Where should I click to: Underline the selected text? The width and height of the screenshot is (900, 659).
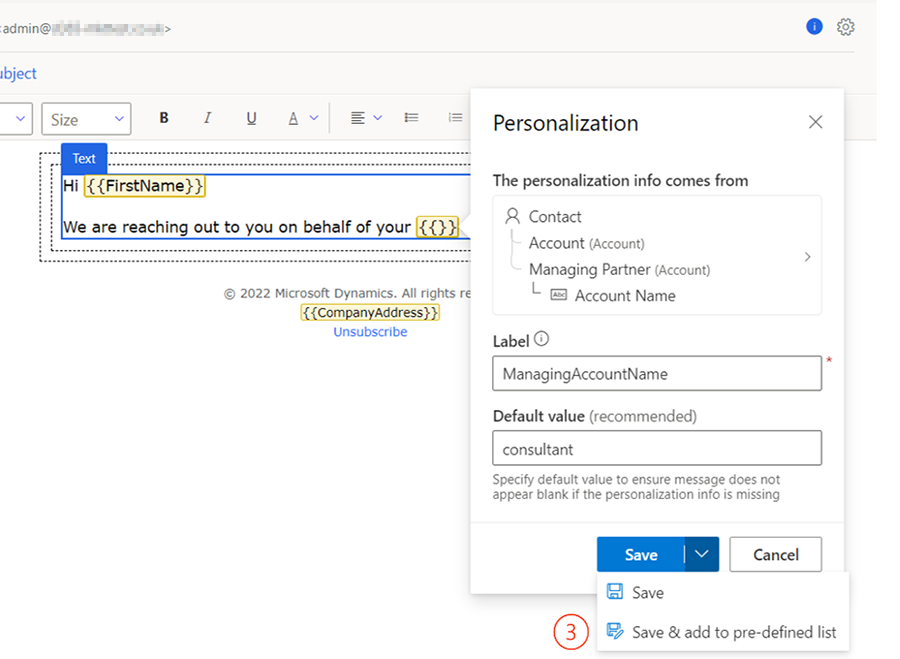pyautogui.click(x=251, y=117)
